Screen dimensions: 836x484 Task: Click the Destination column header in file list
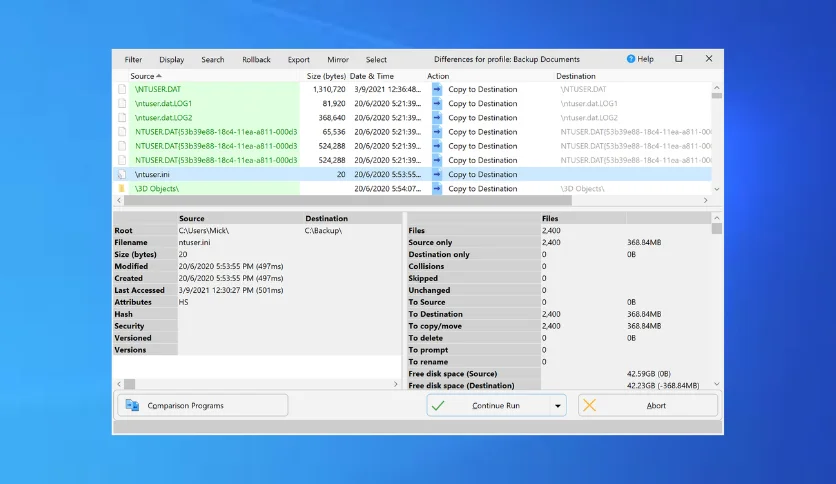click(x=576, y=76)
